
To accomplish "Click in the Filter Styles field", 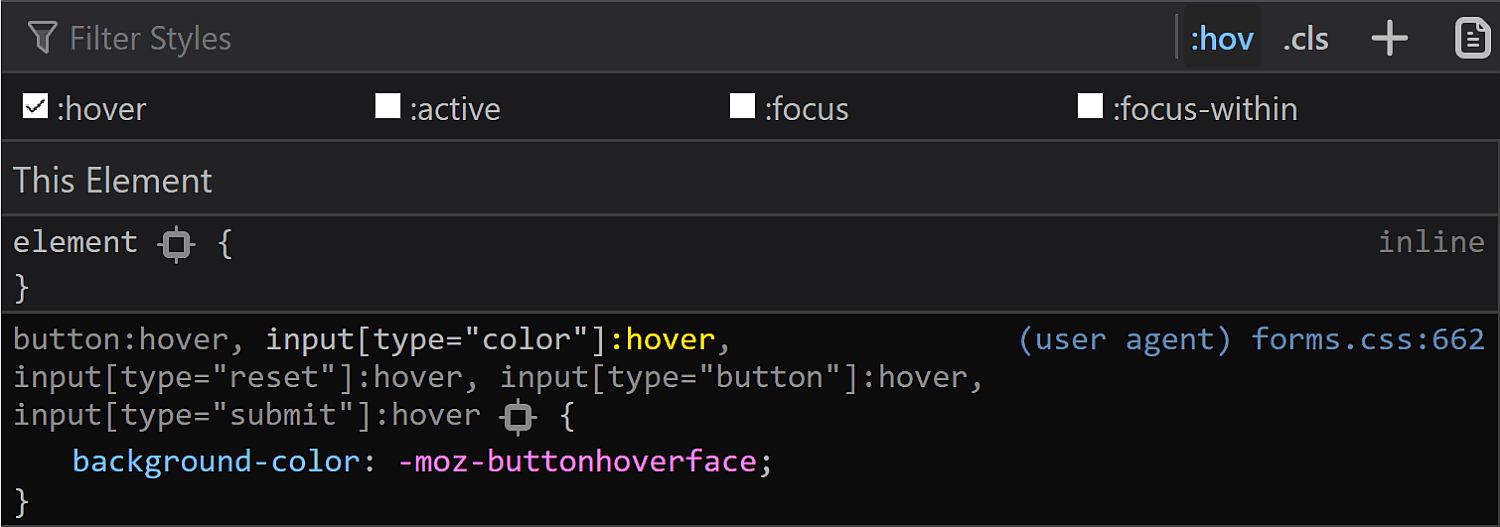I will pos(600,39).
